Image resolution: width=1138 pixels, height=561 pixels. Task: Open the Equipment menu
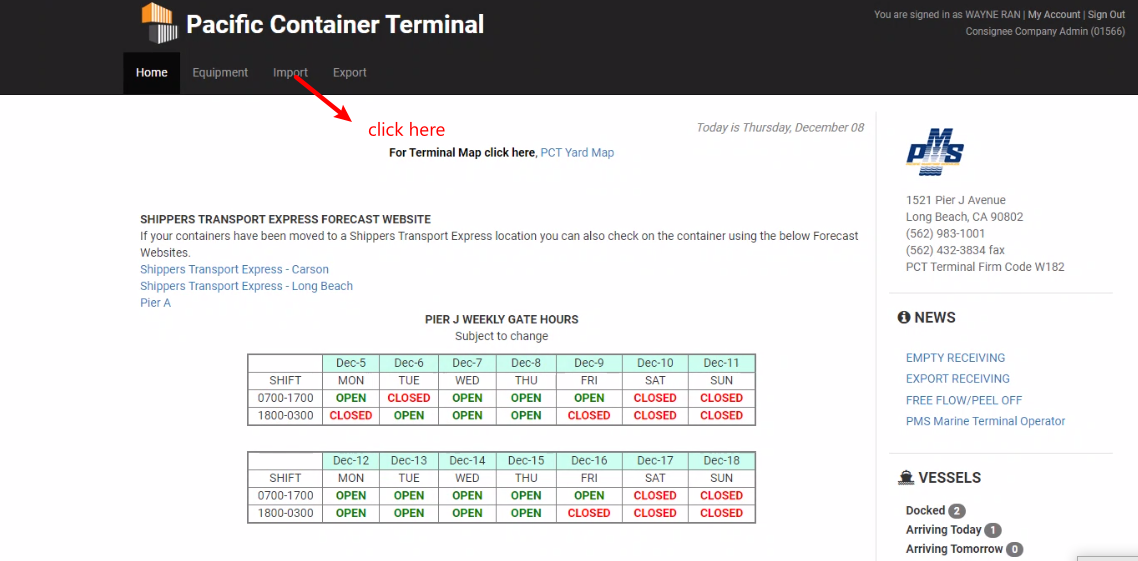(x=220, y=73)
